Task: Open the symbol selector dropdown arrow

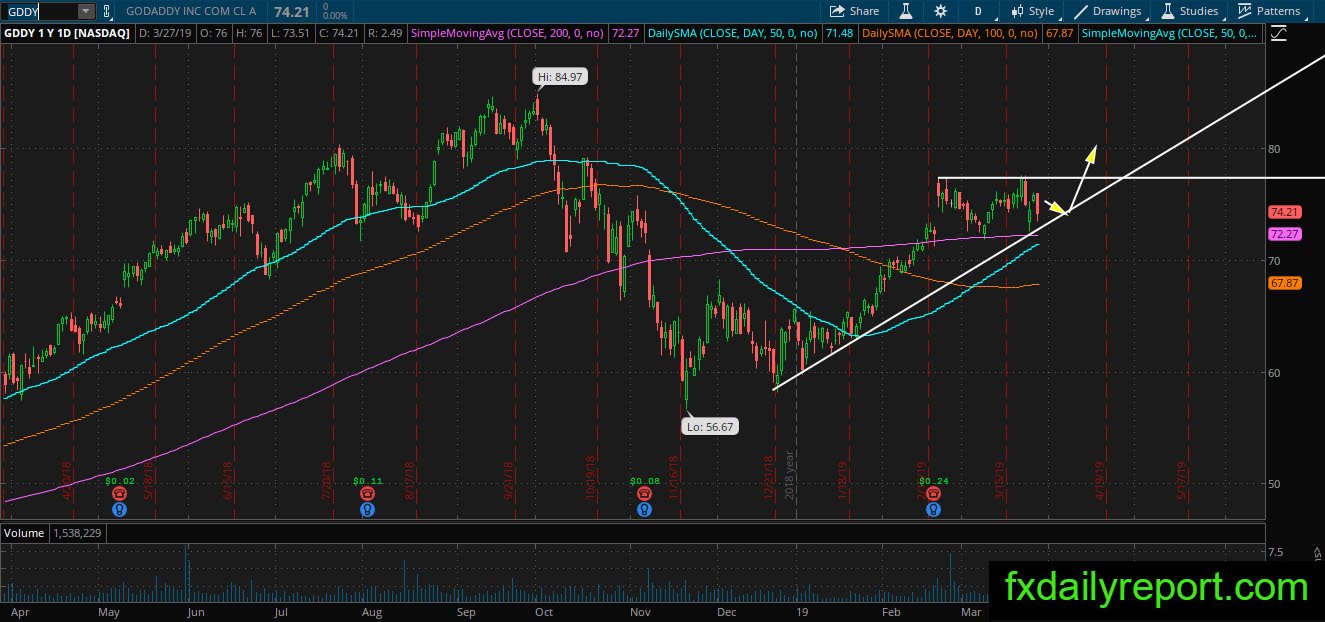Action: pos(85,11)
